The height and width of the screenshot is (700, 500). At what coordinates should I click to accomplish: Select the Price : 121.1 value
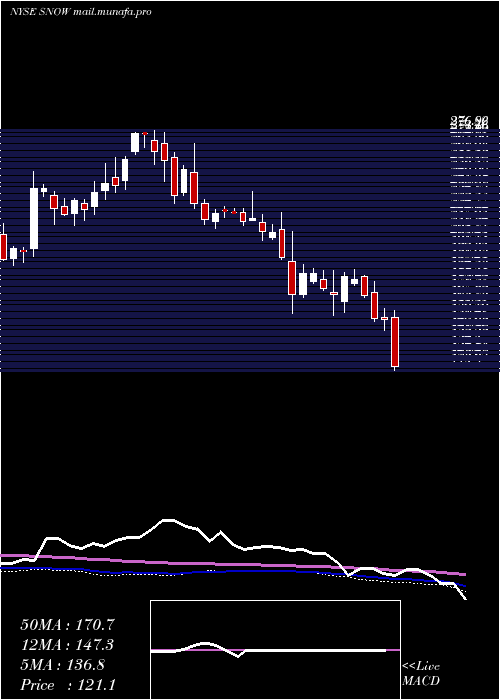[68, 685]
